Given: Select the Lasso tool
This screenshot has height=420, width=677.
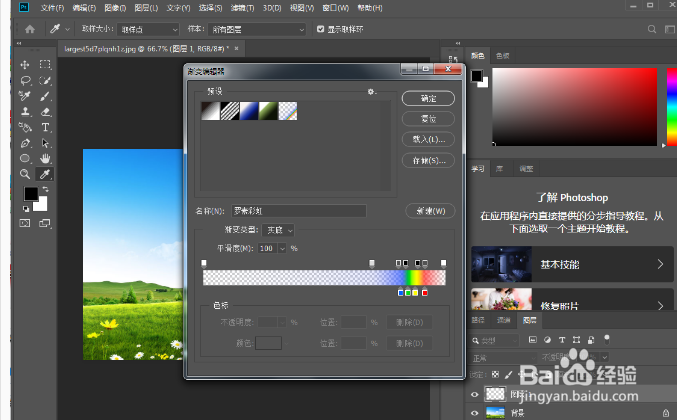Looking at the screenshot, I should click(25, 80).
